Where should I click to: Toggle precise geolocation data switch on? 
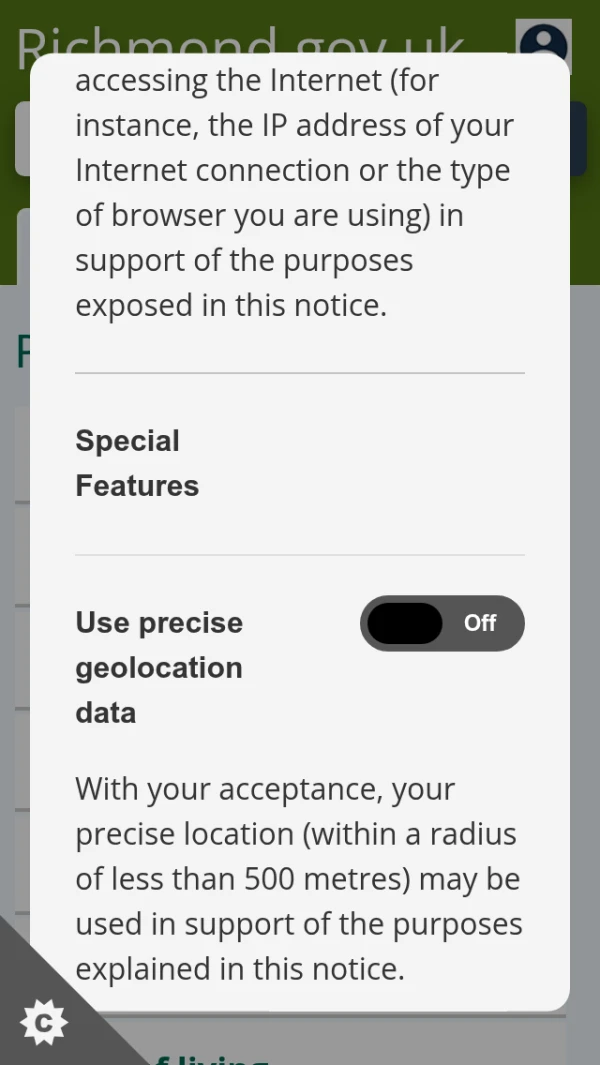(442, 623)
